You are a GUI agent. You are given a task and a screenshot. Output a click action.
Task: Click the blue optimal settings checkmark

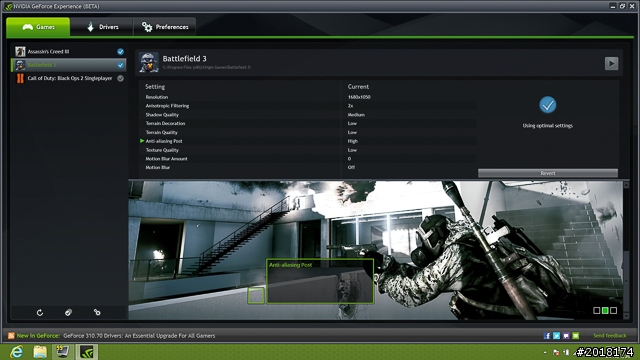548,105
